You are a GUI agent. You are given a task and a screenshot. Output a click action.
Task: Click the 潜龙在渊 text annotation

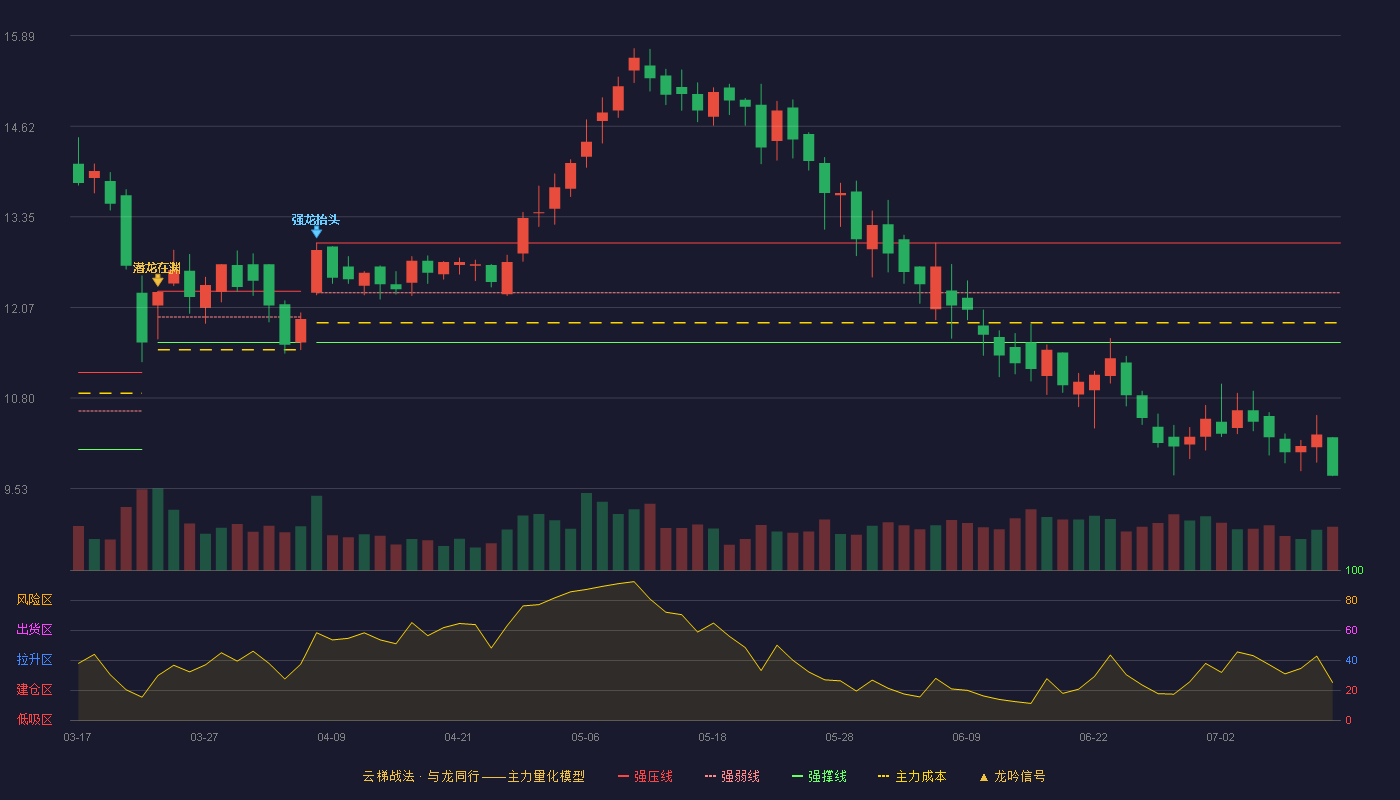tap(157, 268)
